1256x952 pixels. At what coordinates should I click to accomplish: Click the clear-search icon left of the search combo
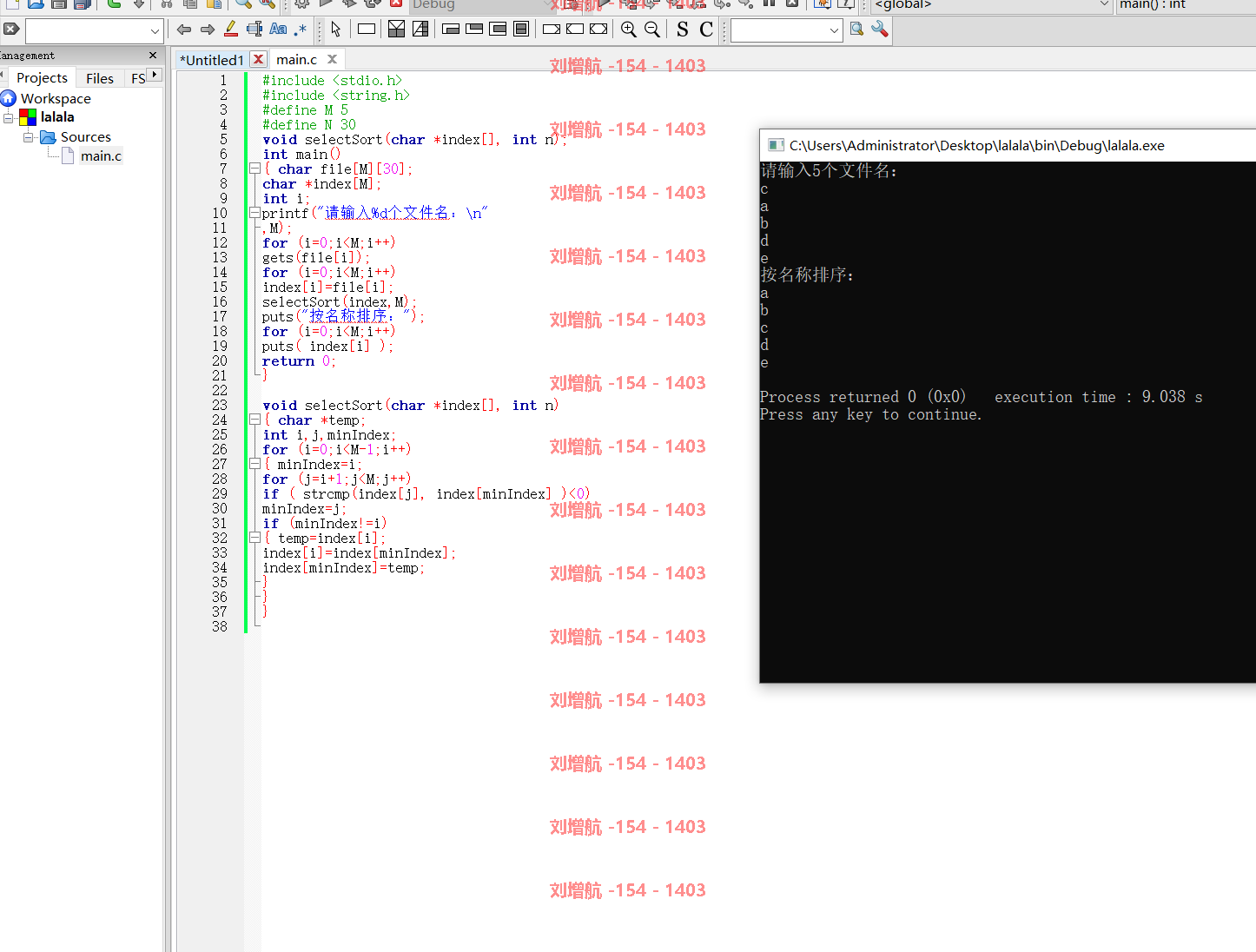[10, 30]
